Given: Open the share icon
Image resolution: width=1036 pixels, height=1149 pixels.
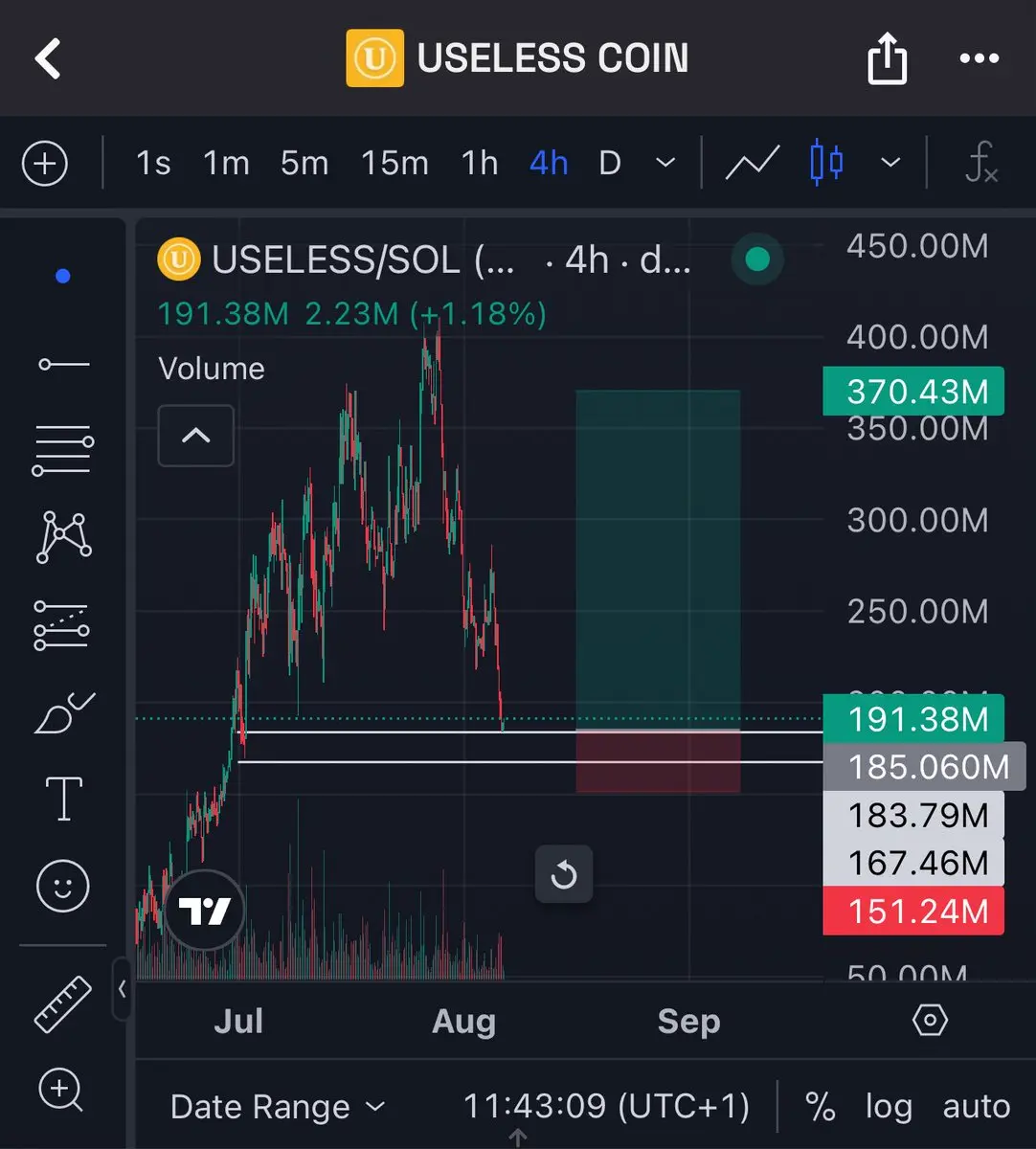Looking at the screenshot, I should coord(887,58).
